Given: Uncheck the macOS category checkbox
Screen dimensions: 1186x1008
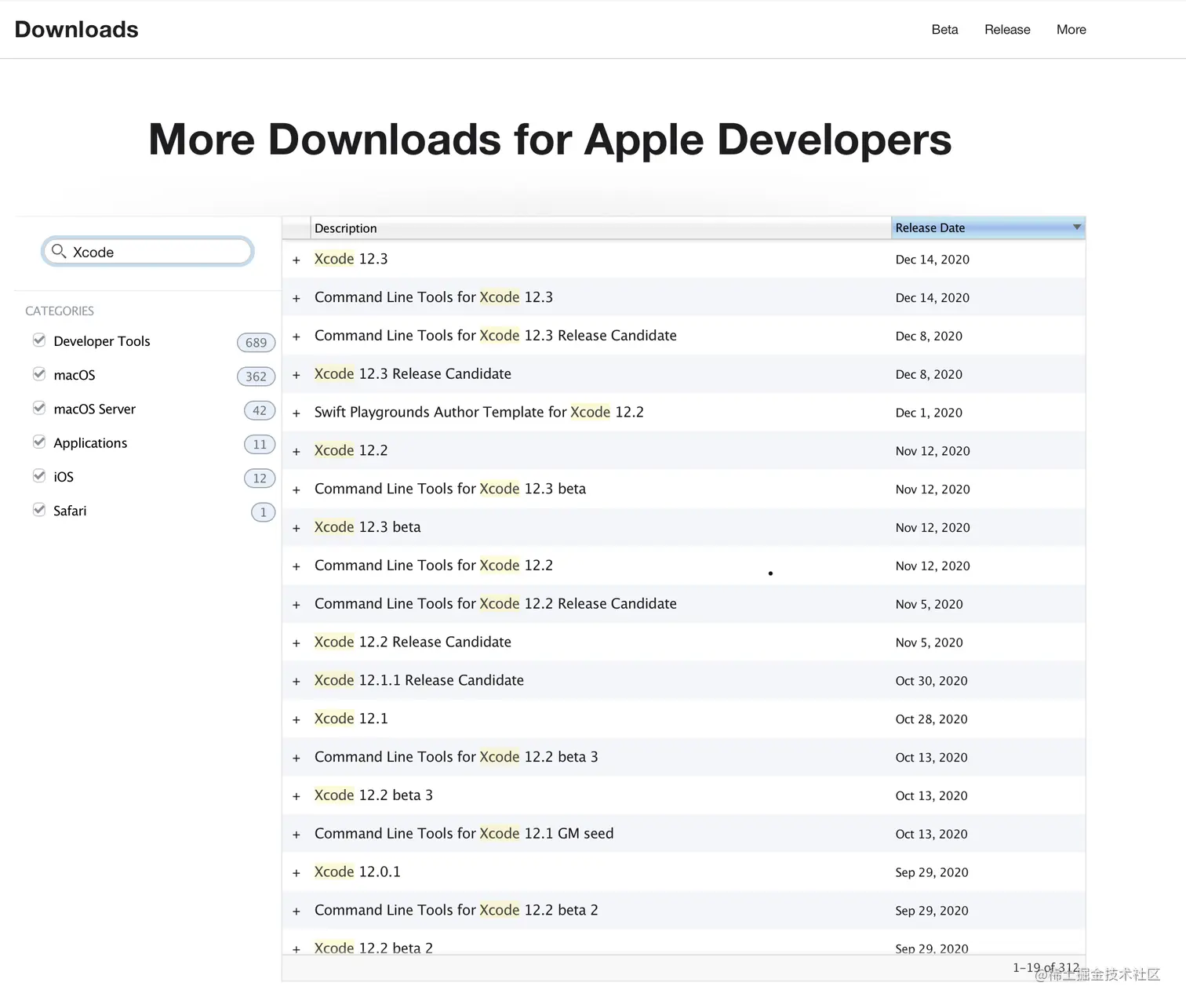Looking at the screenshot, I should click(39, 373).
